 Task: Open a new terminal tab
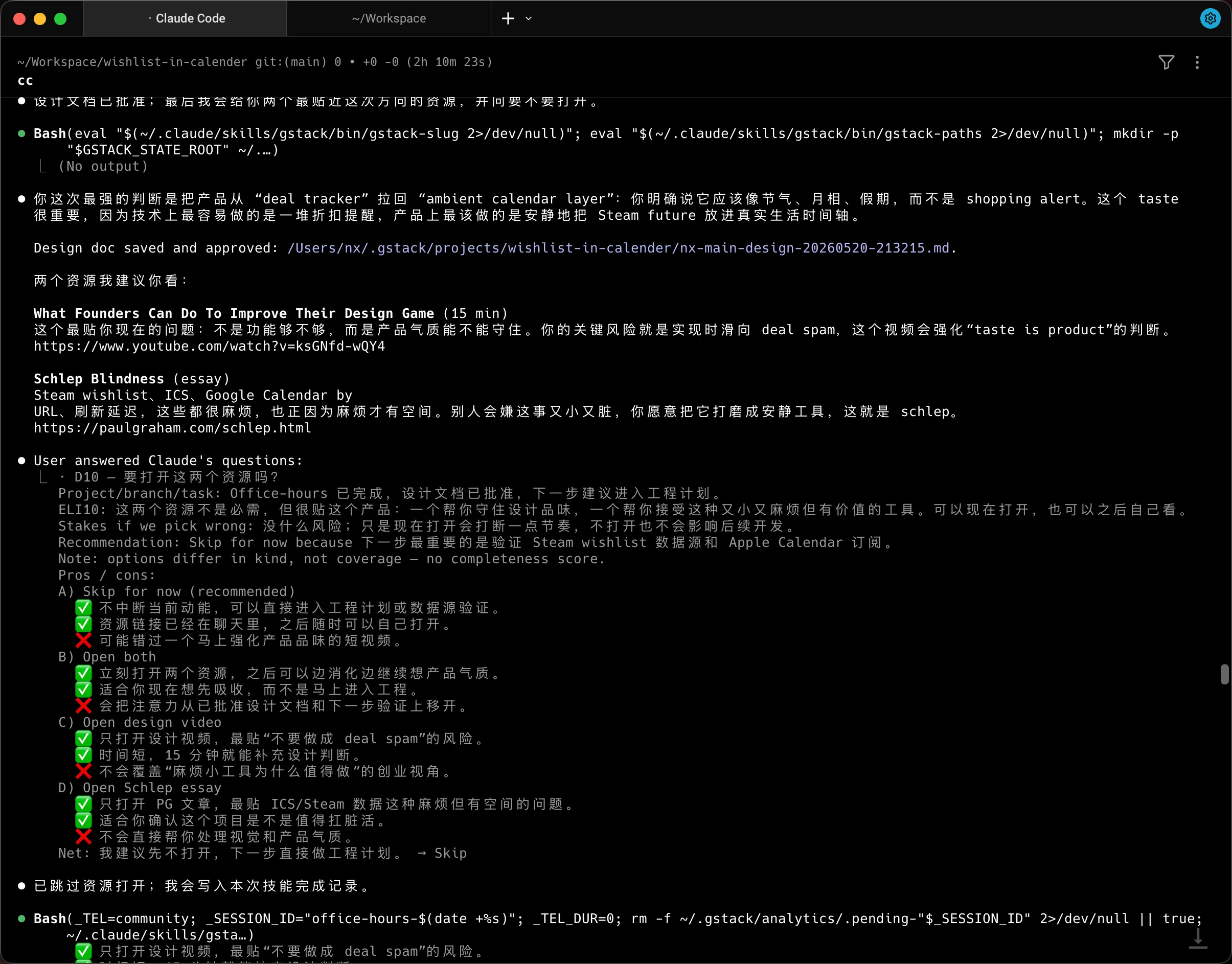[x=508, y=18]
